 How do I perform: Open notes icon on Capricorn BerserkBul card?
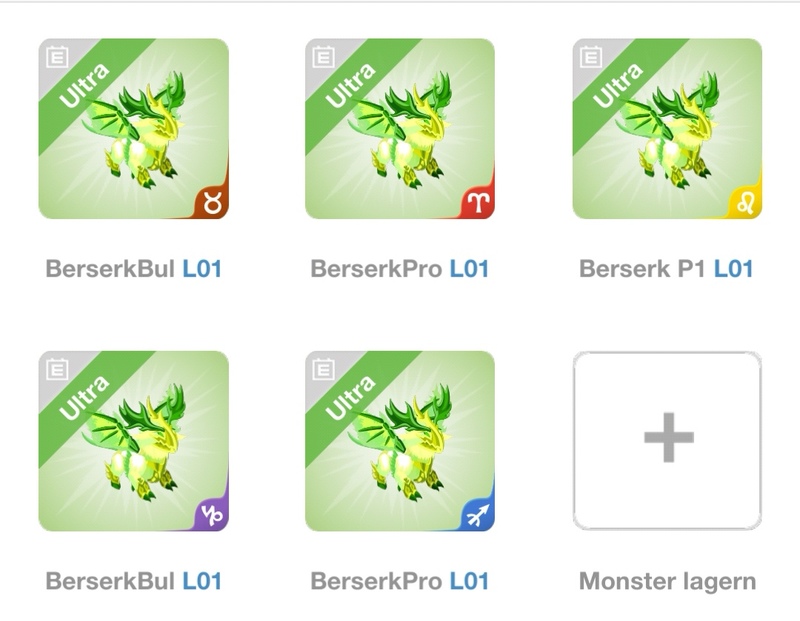pyautogui.click(x=57, y=369)
